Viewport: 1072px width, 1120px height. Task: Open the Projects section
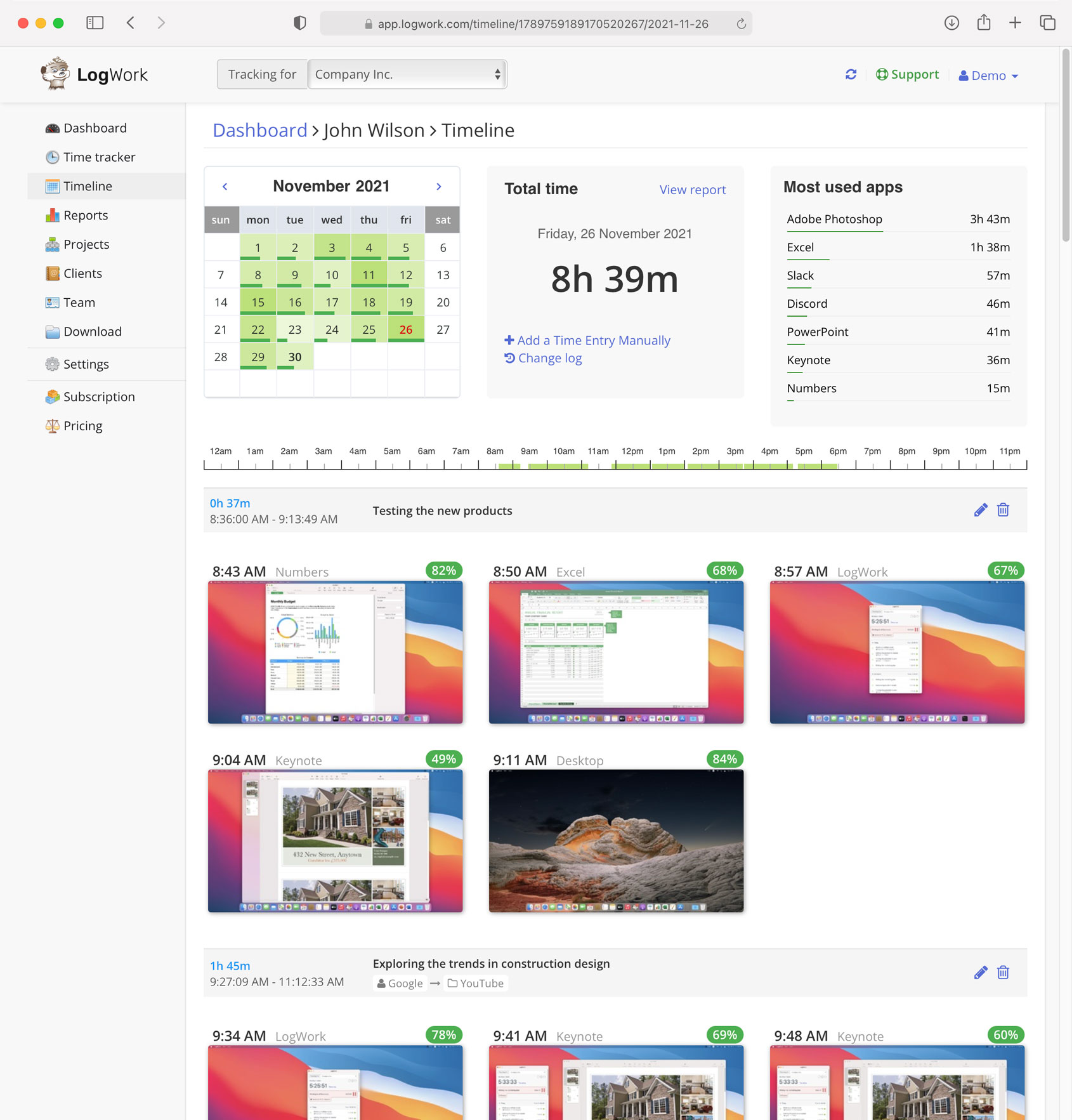tap(52, 244)
